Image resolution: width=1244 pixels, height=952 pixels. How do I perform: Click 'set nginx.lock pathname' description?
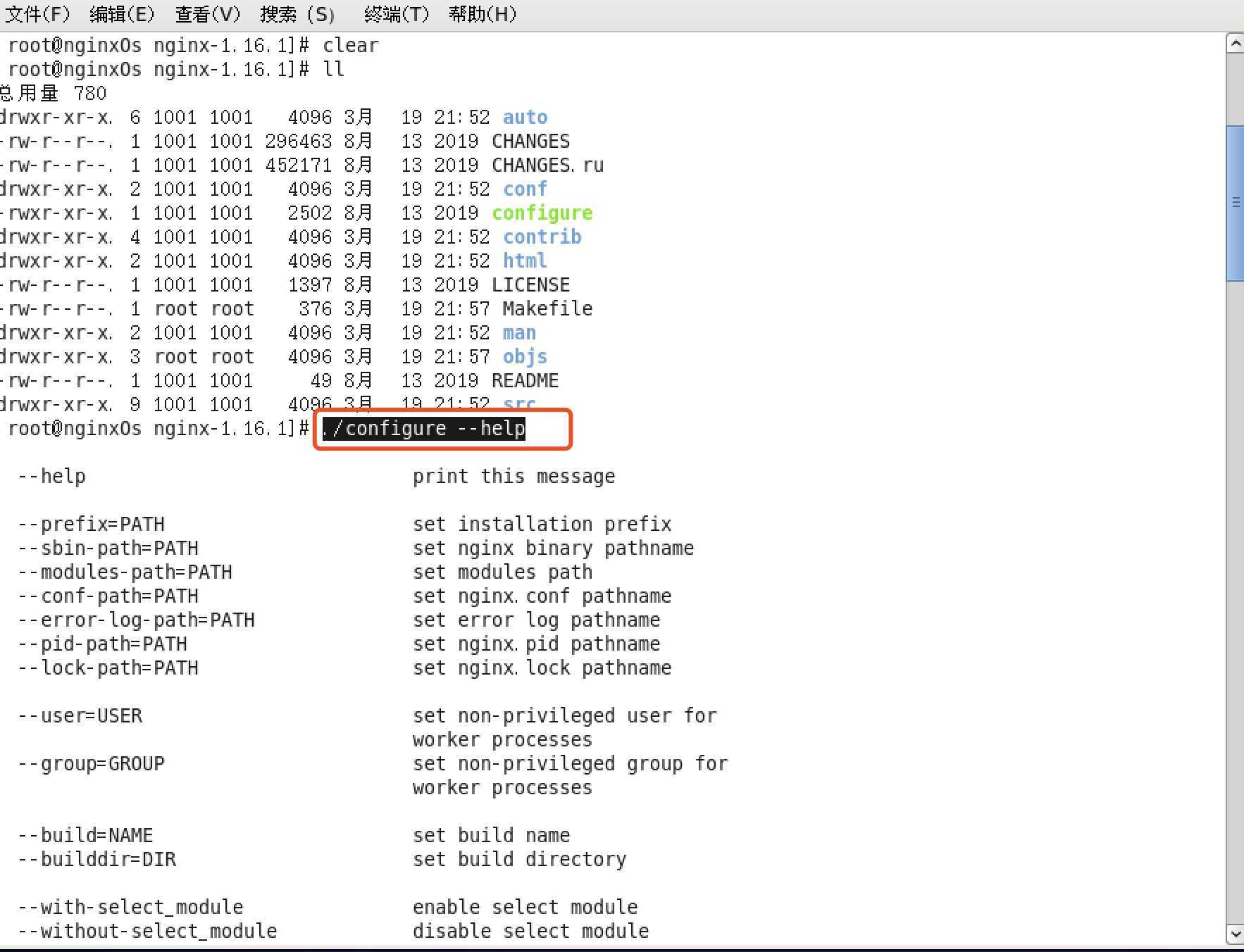point(542,668)
